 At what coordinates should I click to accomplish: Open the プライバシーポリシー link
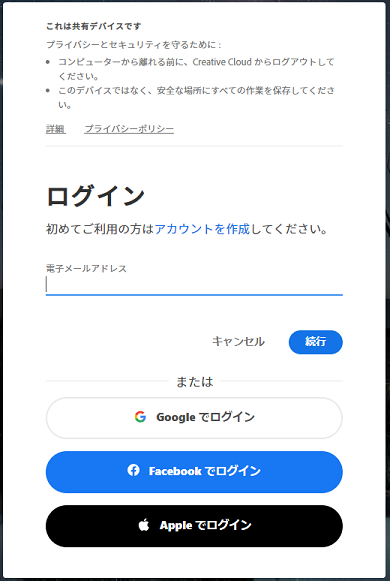click(129, 129)
